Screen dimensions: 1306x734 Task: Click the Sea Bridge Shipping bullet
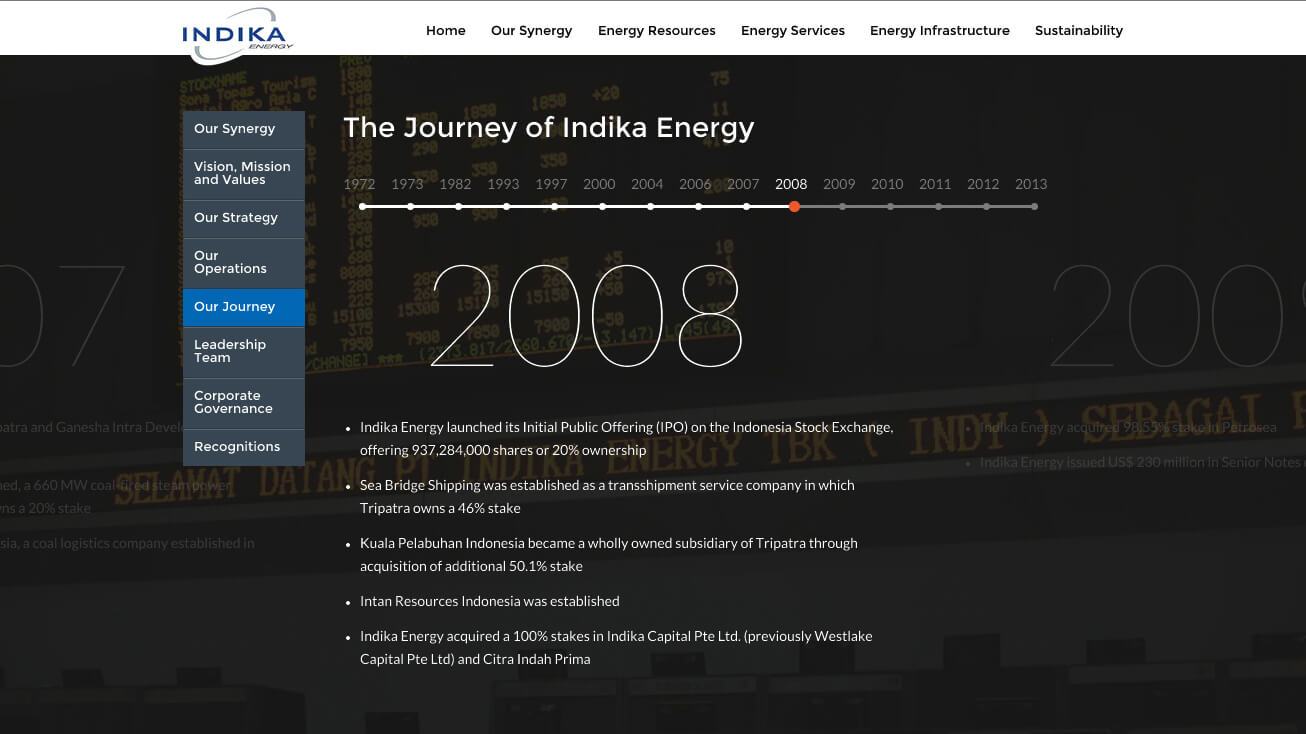point(607,496)
